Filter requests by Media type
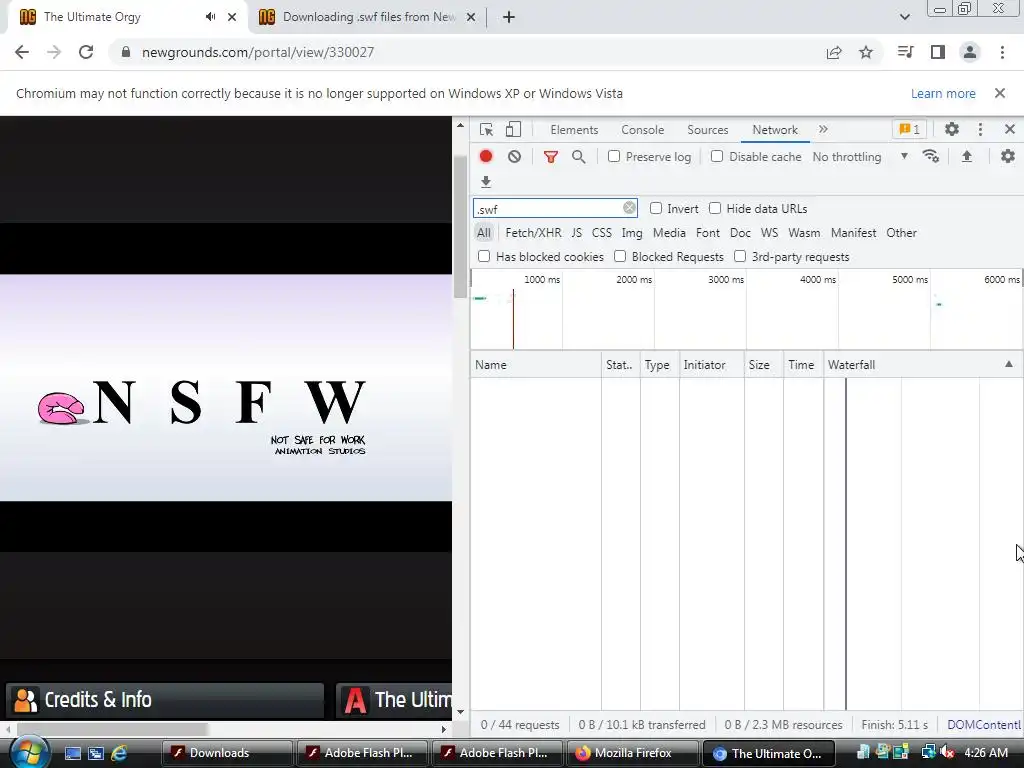Viewport: 1024px width, 768px height. click(x=669, y=232)
